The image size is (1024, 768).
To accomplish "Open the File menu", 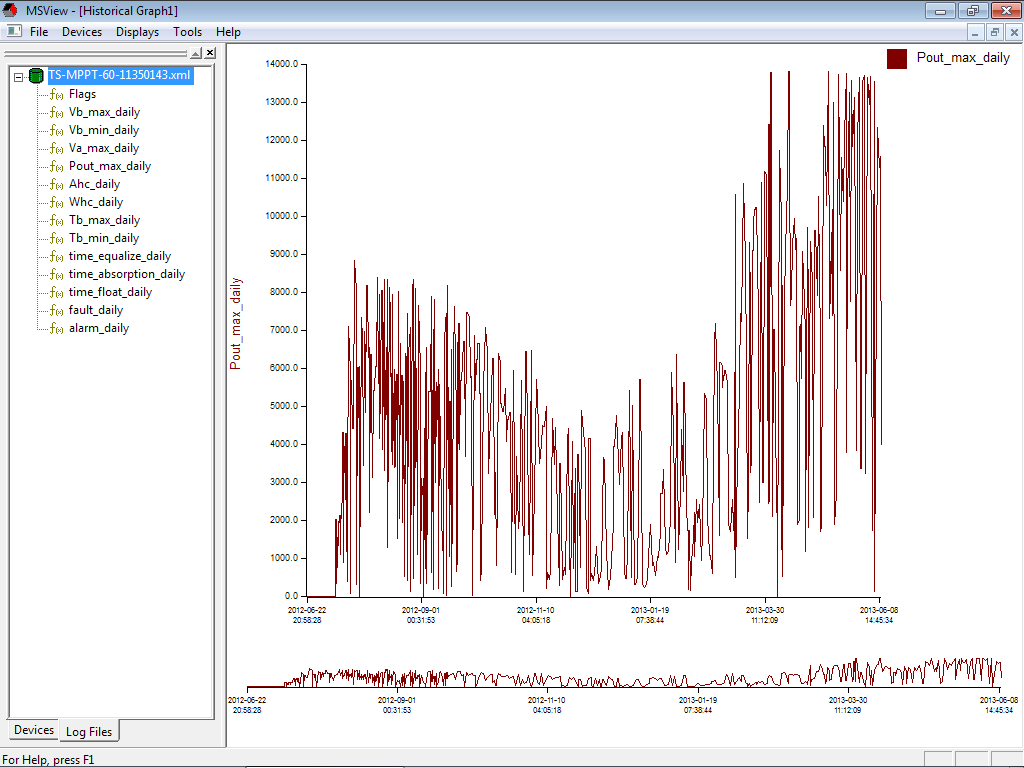I will (39, 32).
